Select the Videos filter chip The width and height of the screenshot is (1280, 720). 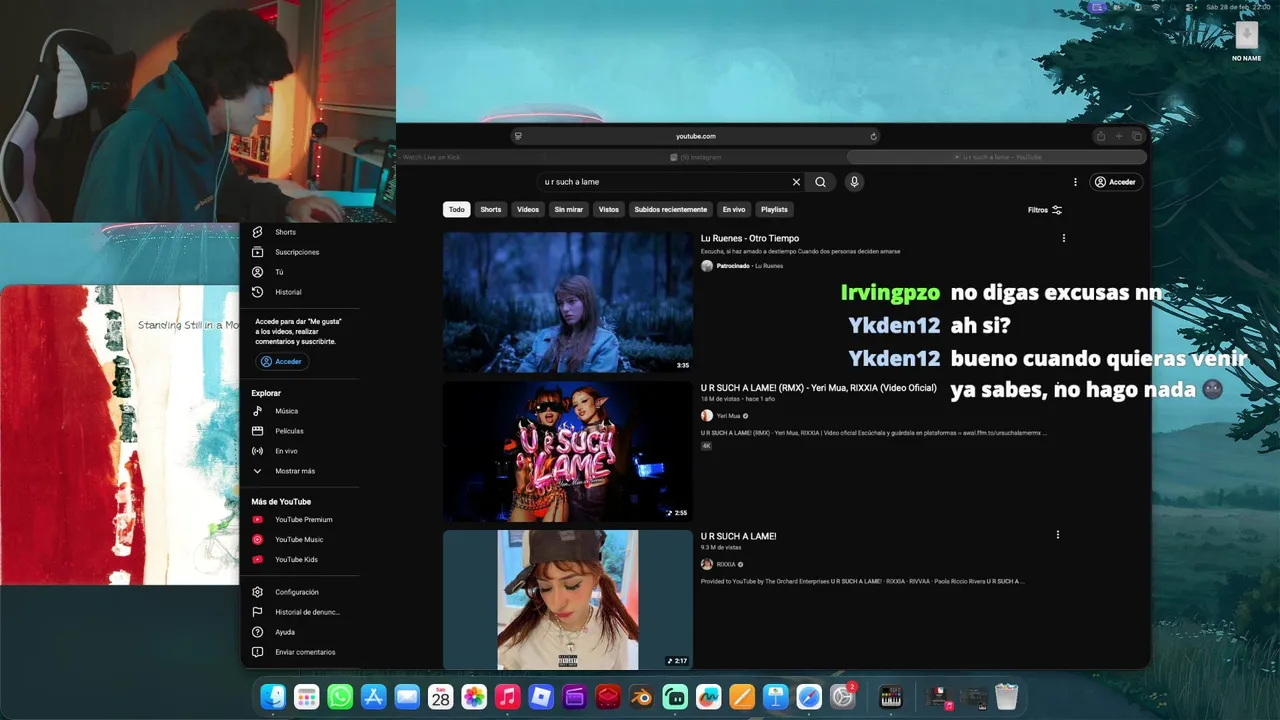[x=528, y=210]
